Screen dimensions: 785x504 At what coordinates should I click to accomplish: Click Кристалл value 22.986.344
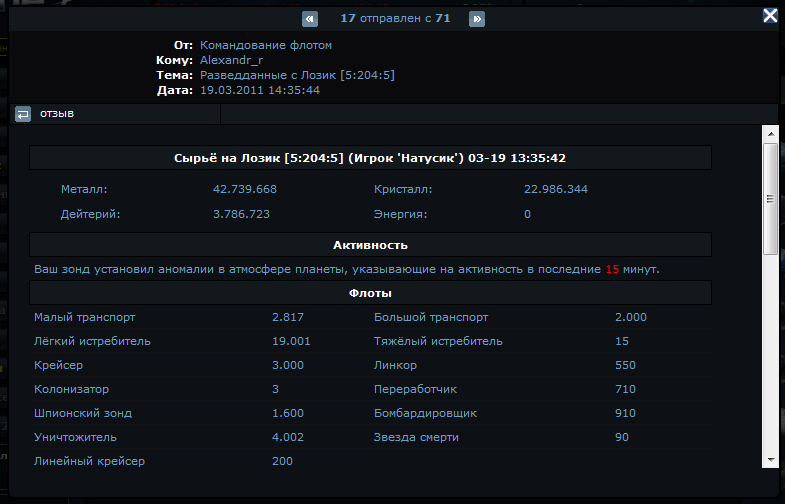point(556,189)
